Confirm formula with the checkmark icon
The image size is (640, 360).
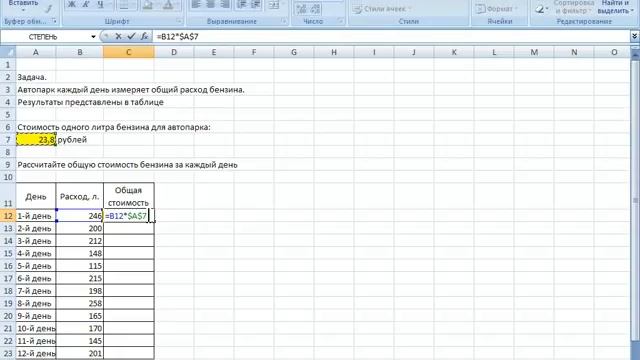(131, 36)
